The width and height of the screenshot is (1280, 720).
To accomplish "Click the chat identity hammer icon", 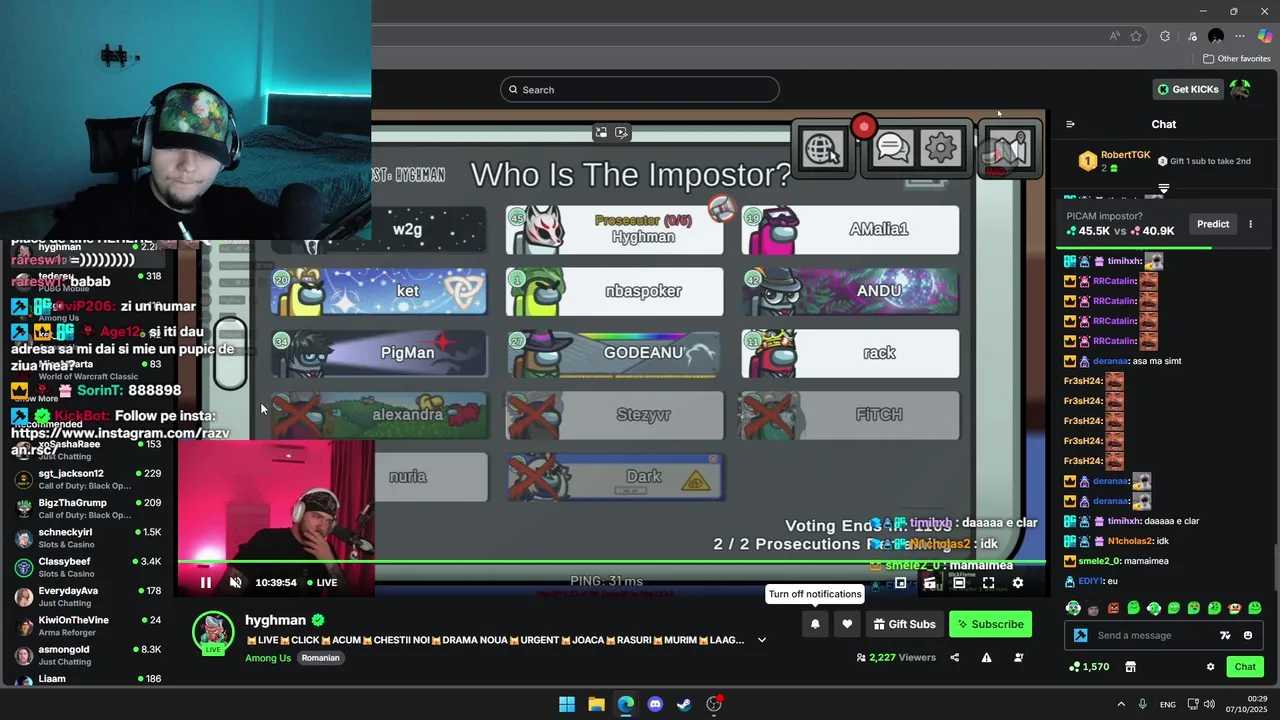I will click(1080, 635).
